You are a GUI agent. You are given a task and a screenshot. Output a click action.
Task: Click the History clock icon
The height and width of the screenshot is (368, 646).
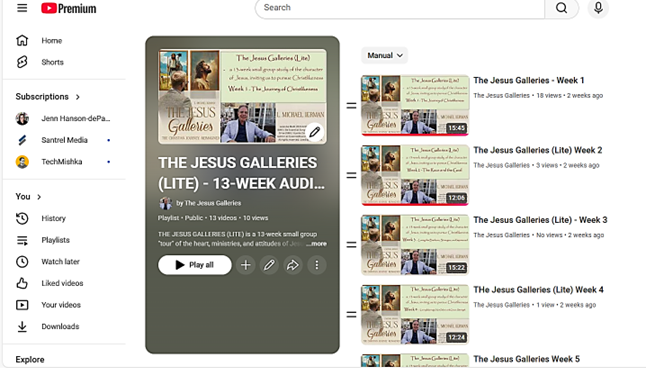(x=22, y=218)
